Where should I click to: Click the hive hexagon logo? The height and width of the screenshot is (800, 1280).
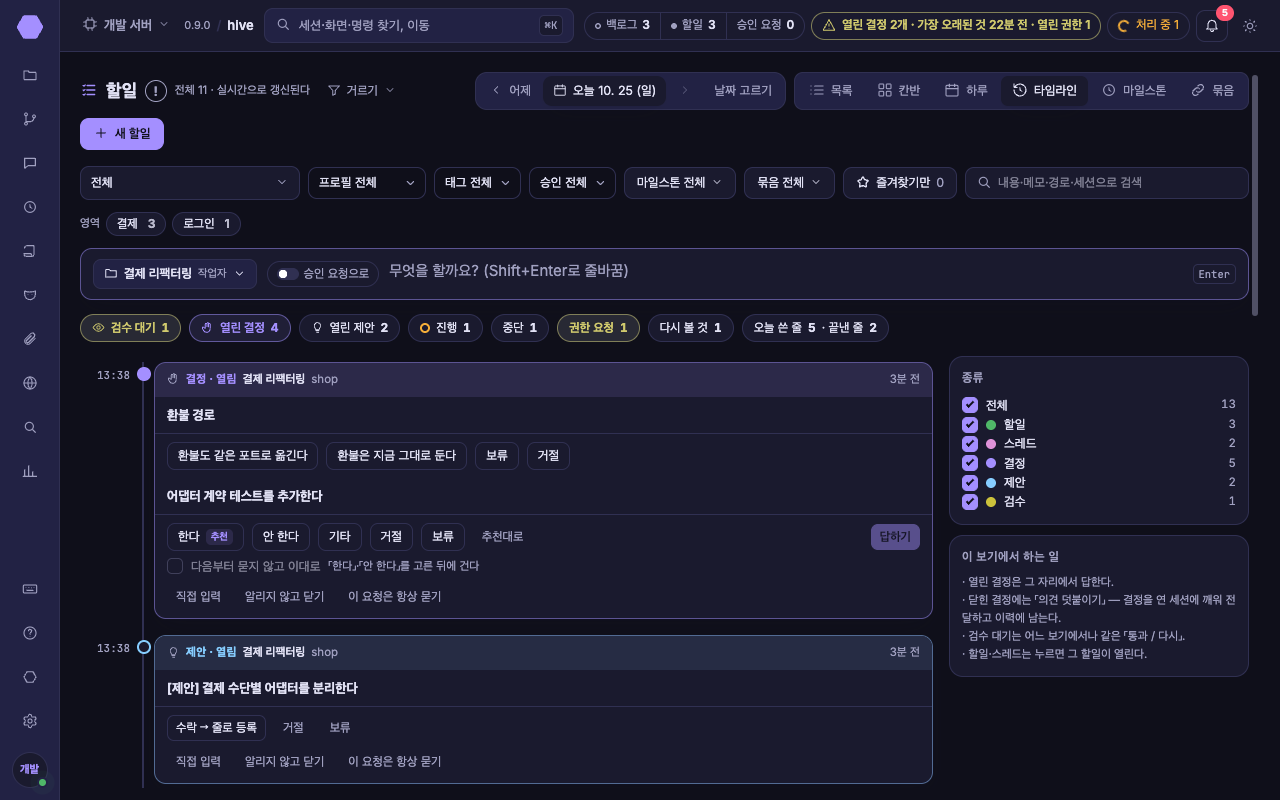tap(30, 27)
